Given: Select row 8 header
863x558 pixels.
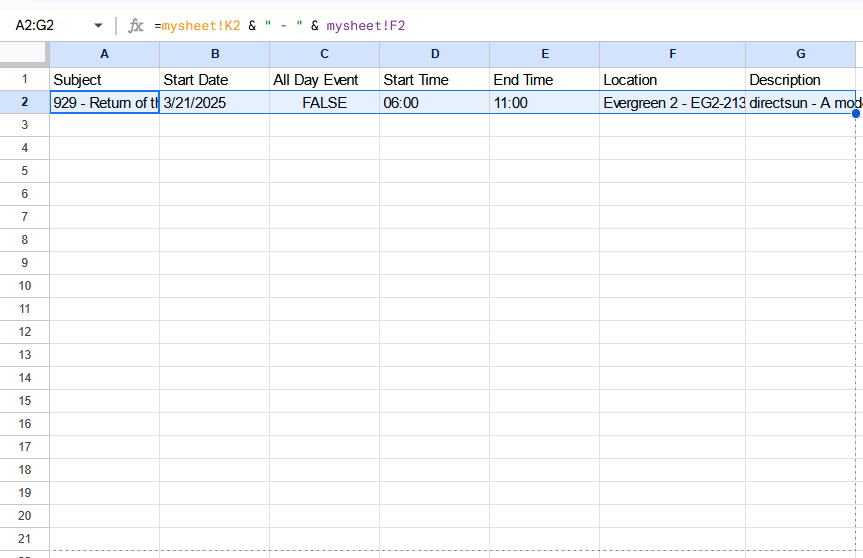Looking at the screenshot, I should (x=25, y=240).
